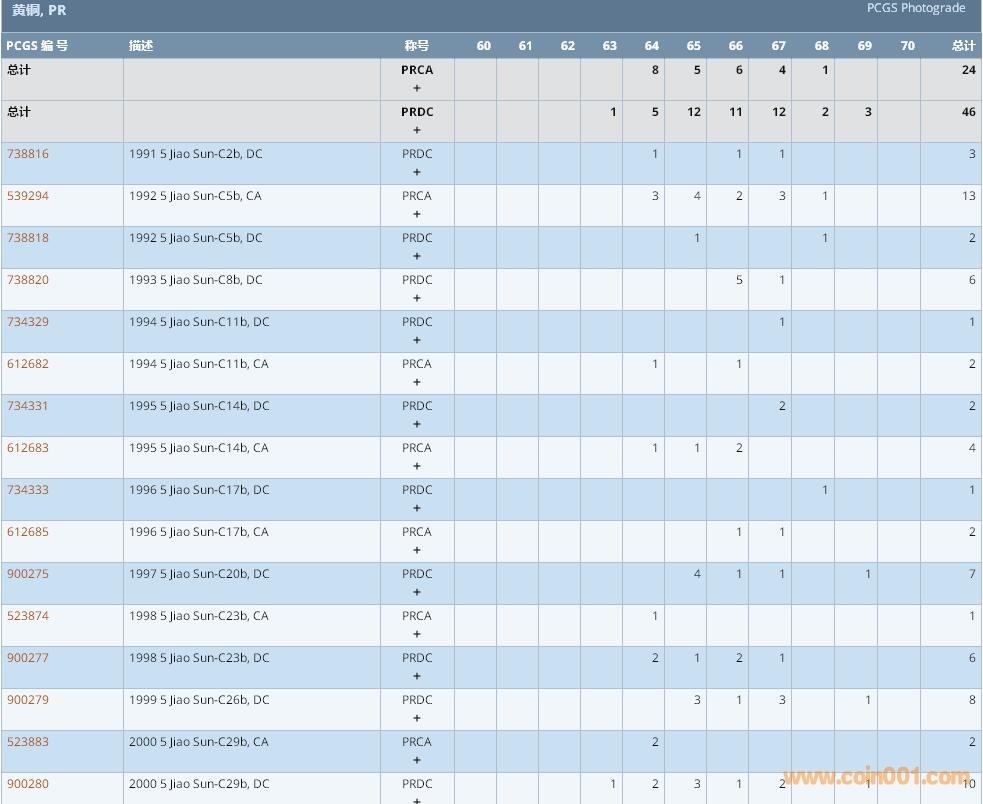983x804 pixels.
Task: Click the 称号 column header
Action: click(417, 46)
